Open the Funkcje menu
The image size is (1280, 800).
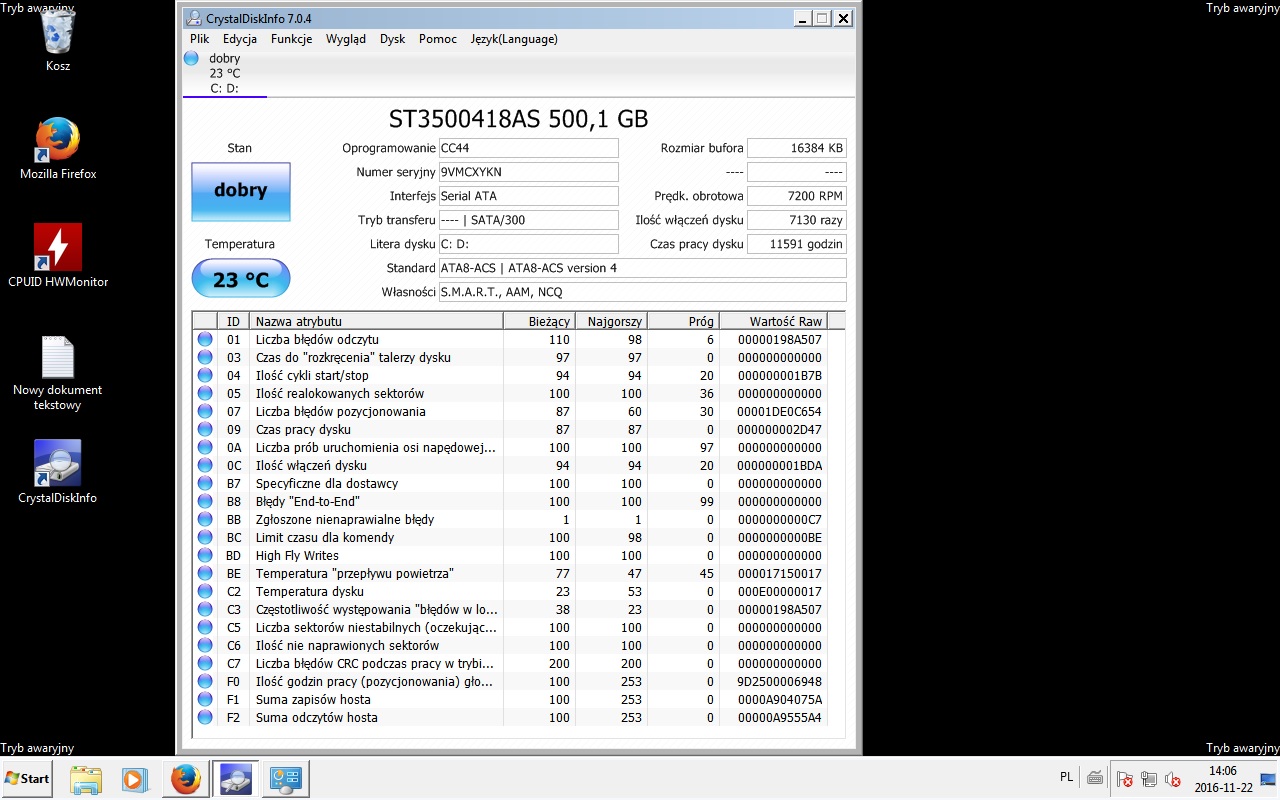coord(291,39)
